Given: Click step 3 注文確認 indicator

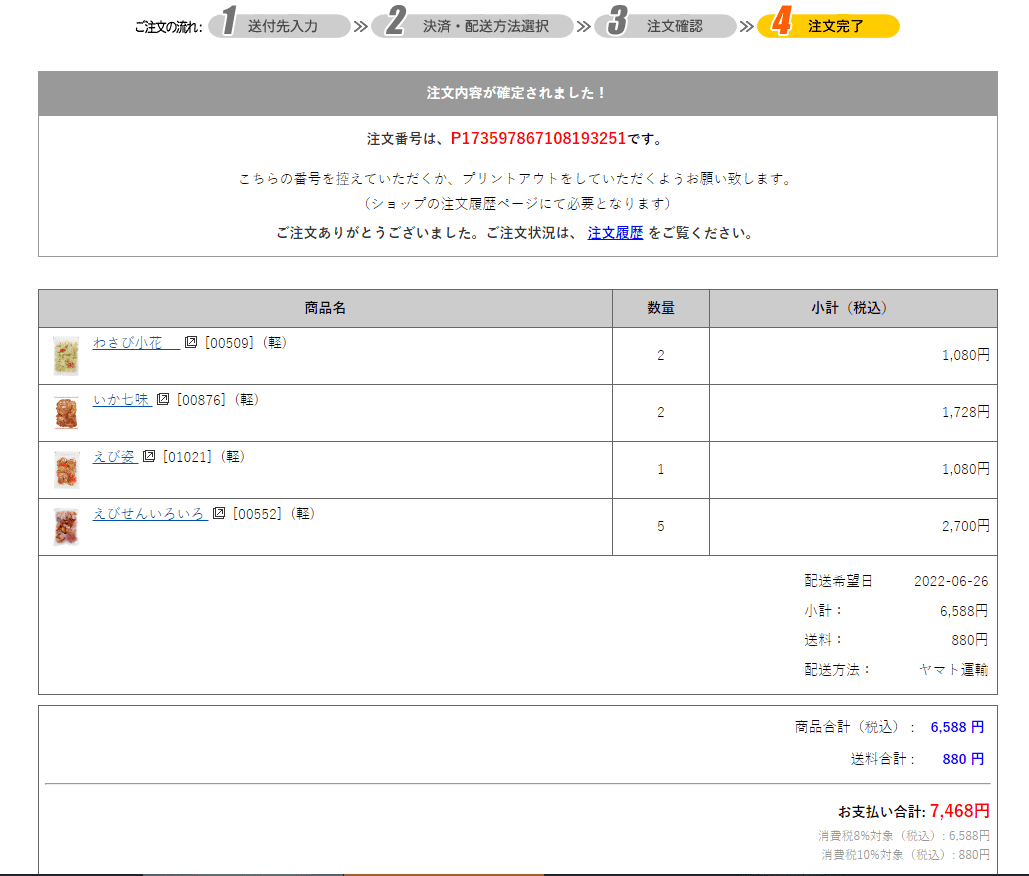Looking at the screenshot, I should pos(665,26).
